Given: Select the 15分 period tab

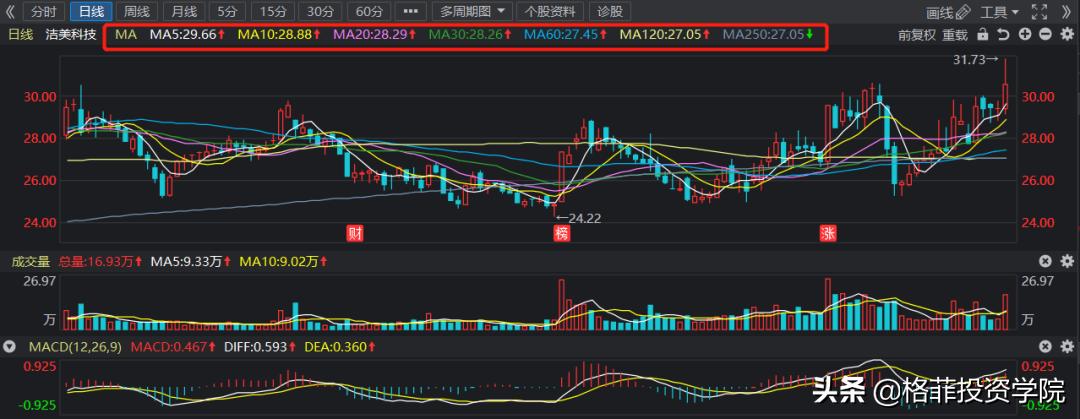Looking at the screenshot, I should point(273,12).
